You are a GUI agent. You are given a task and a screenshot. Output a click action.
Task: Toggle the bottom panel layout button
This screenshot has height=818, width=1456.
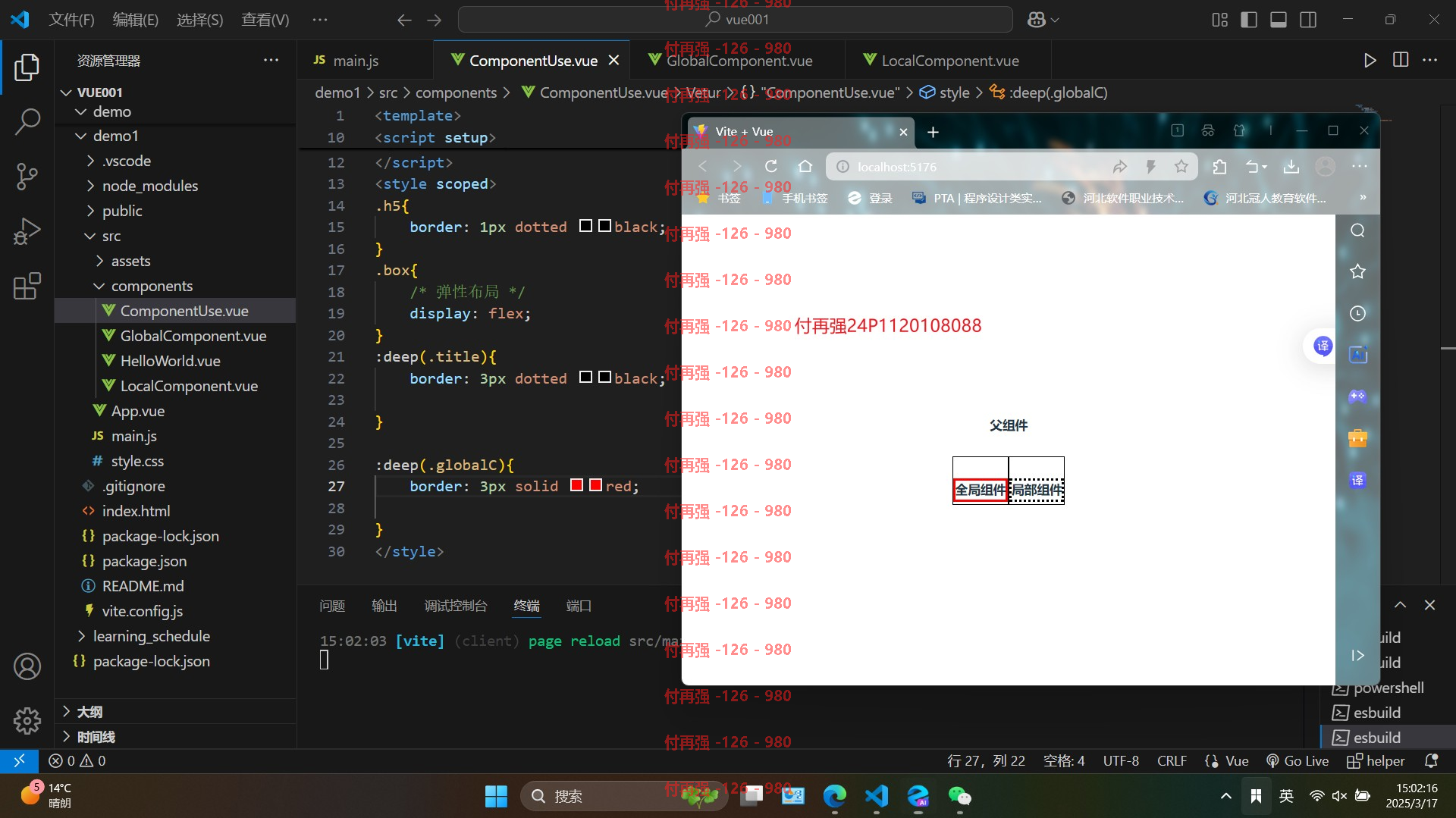pyautogui.click(x=1279, y=20)
